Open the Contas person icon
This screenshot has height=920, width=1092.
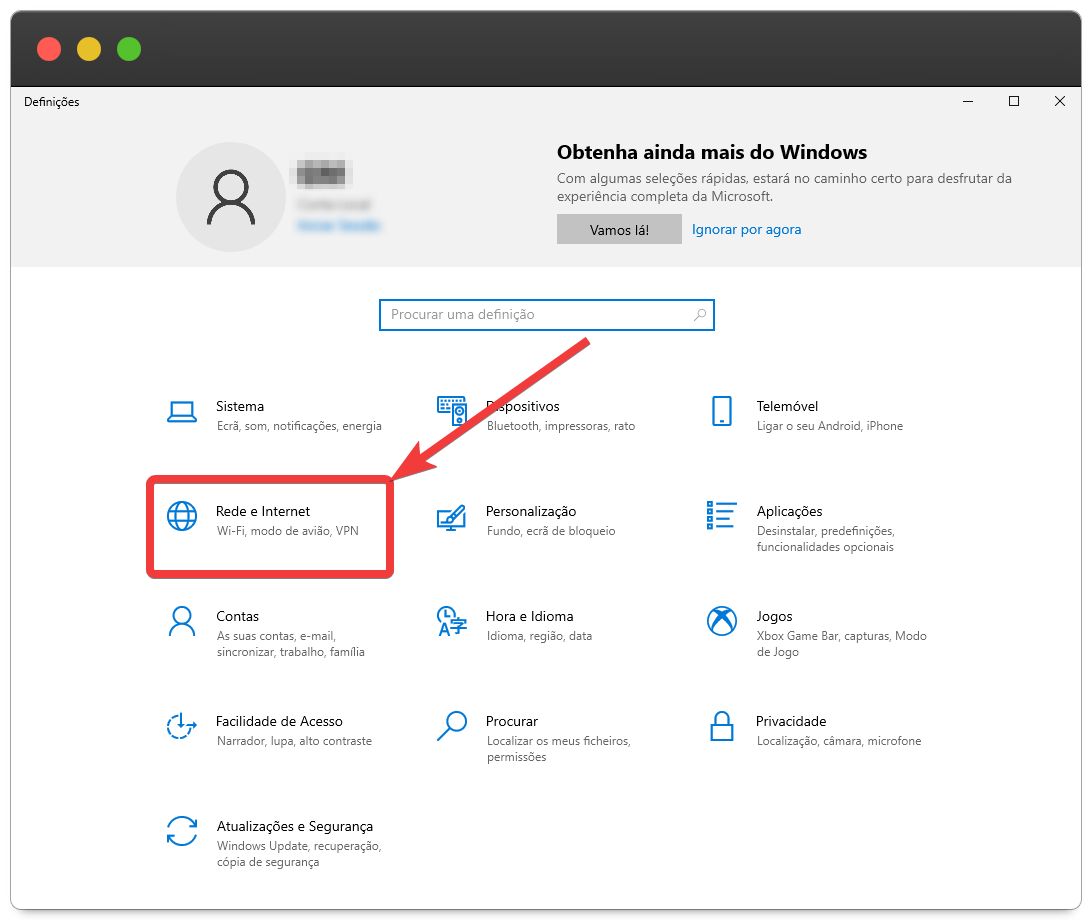[182, 621]
